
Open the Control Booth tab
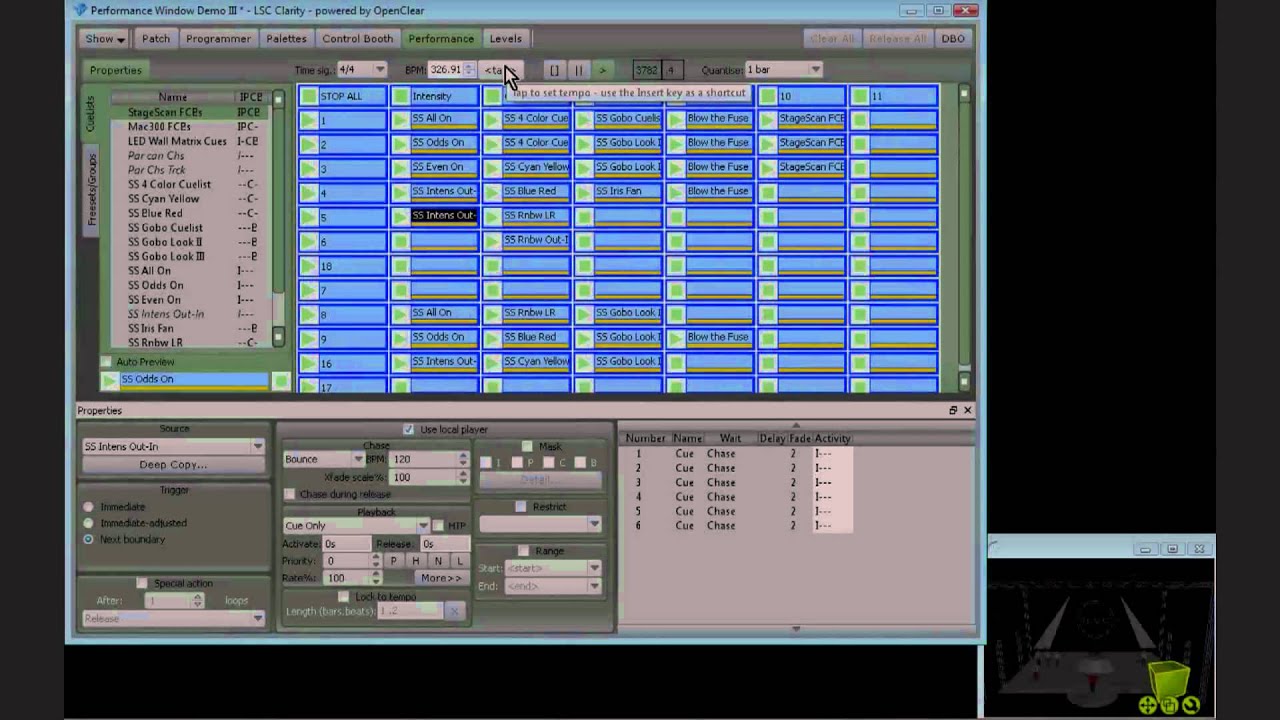(x=357, y=39)
